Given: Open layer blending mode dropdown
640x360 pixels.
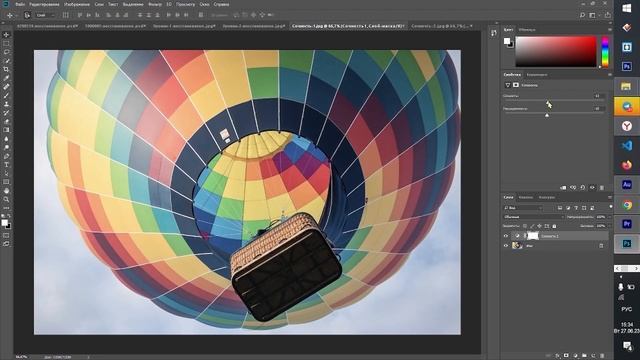Looking at the screenshot, I should click(533, 217).
